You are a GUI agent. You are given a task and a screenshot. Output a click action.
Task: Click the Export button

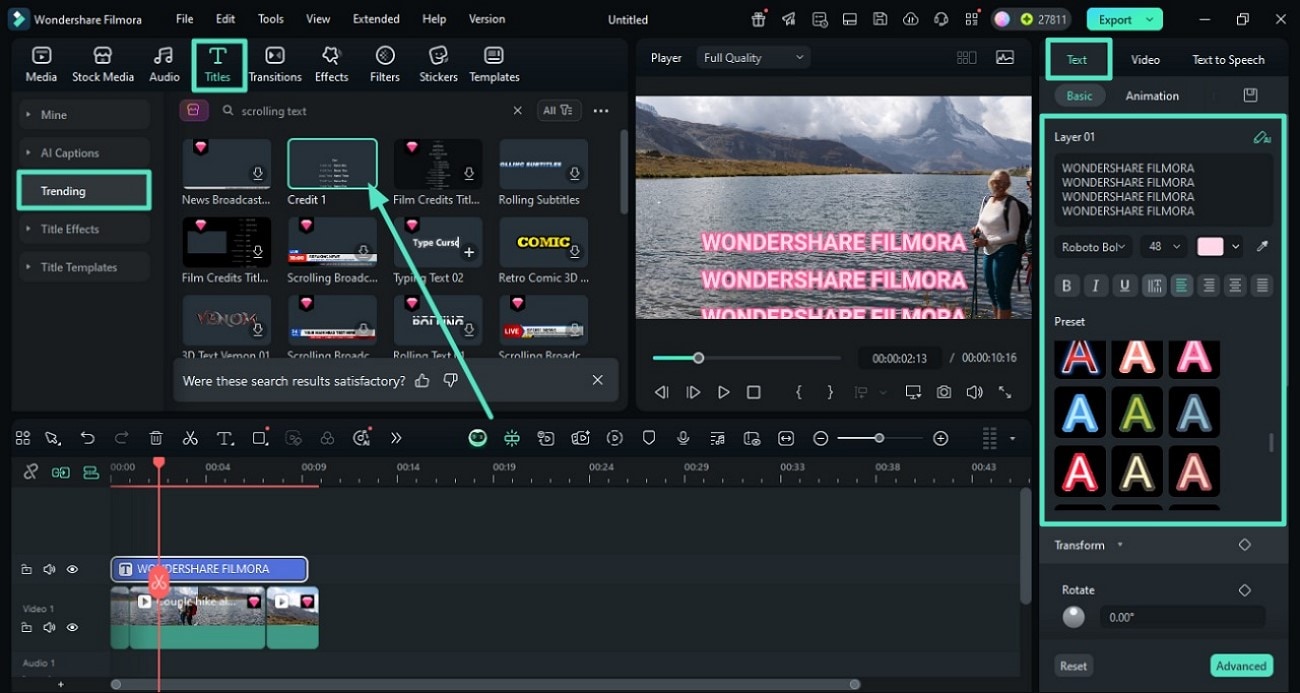[1124, 19]
